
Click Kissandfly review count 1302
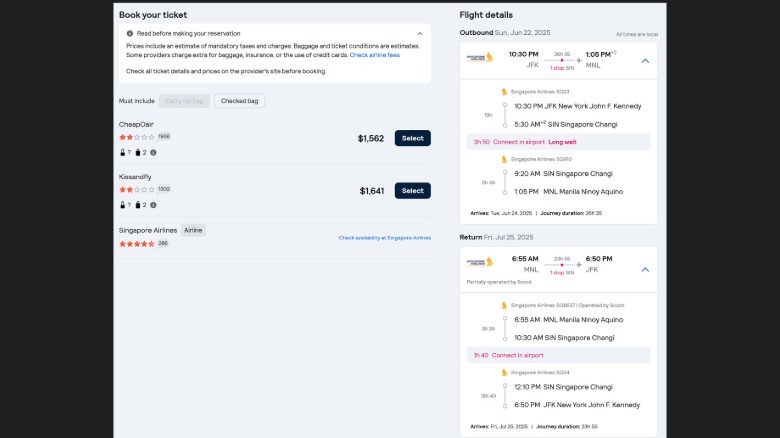pos(164,189)
